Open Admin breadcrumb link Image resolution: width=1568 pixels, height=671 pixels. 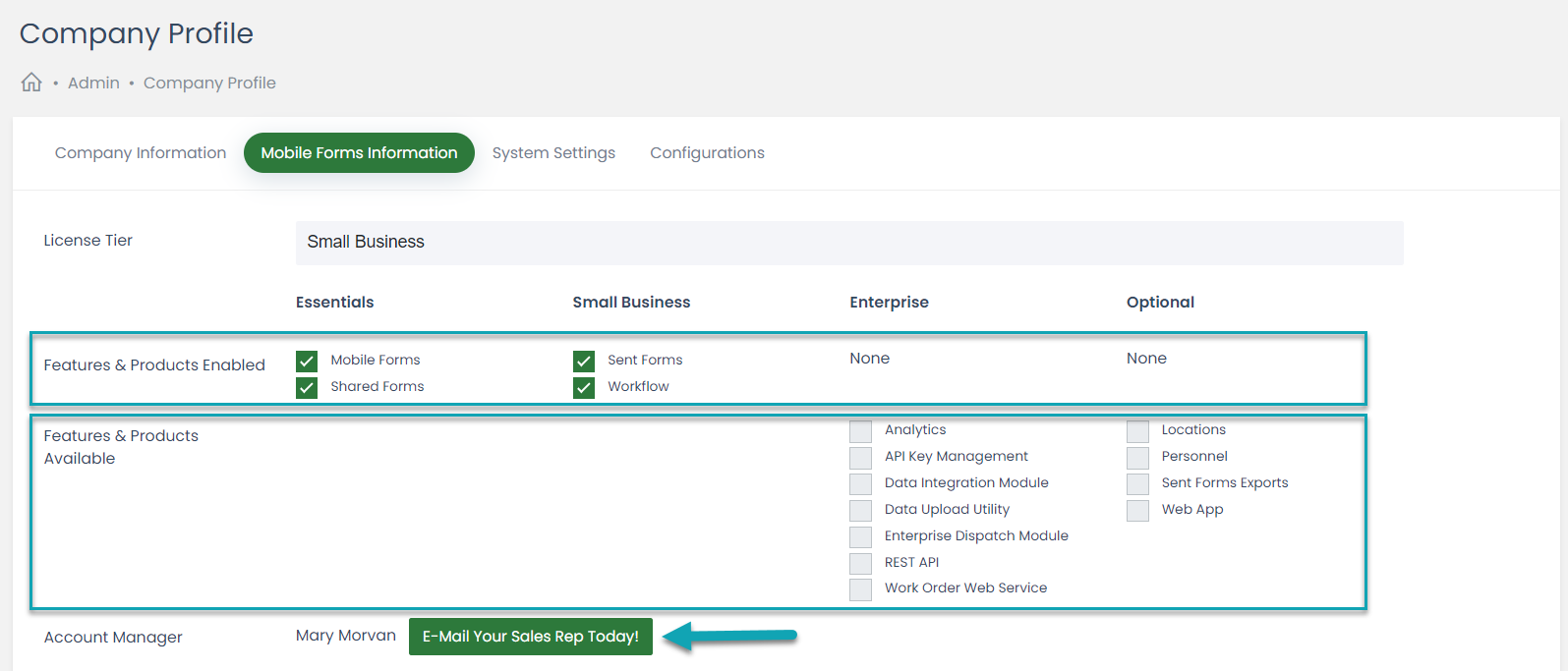(x=93, y=84)
